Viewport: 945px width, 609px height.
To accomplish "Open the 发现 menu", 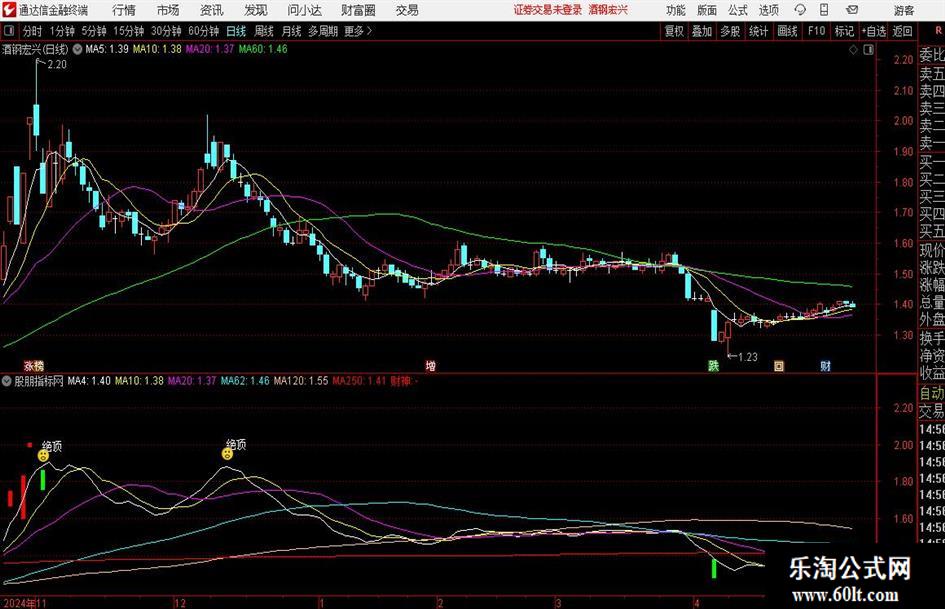I will 256,10.
